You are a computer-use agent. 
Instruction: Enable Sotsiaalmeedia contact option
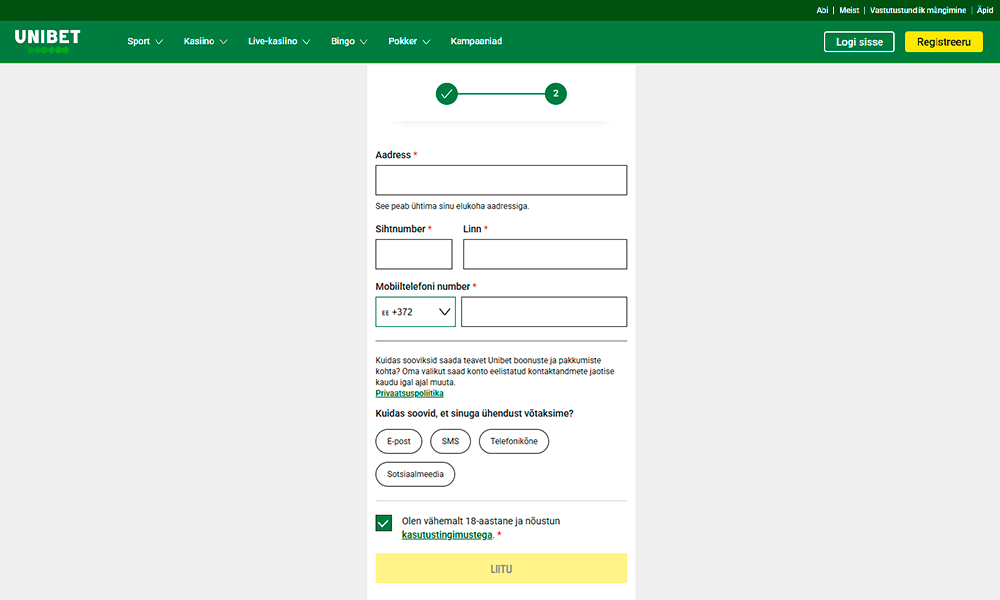tap(415, 474)
